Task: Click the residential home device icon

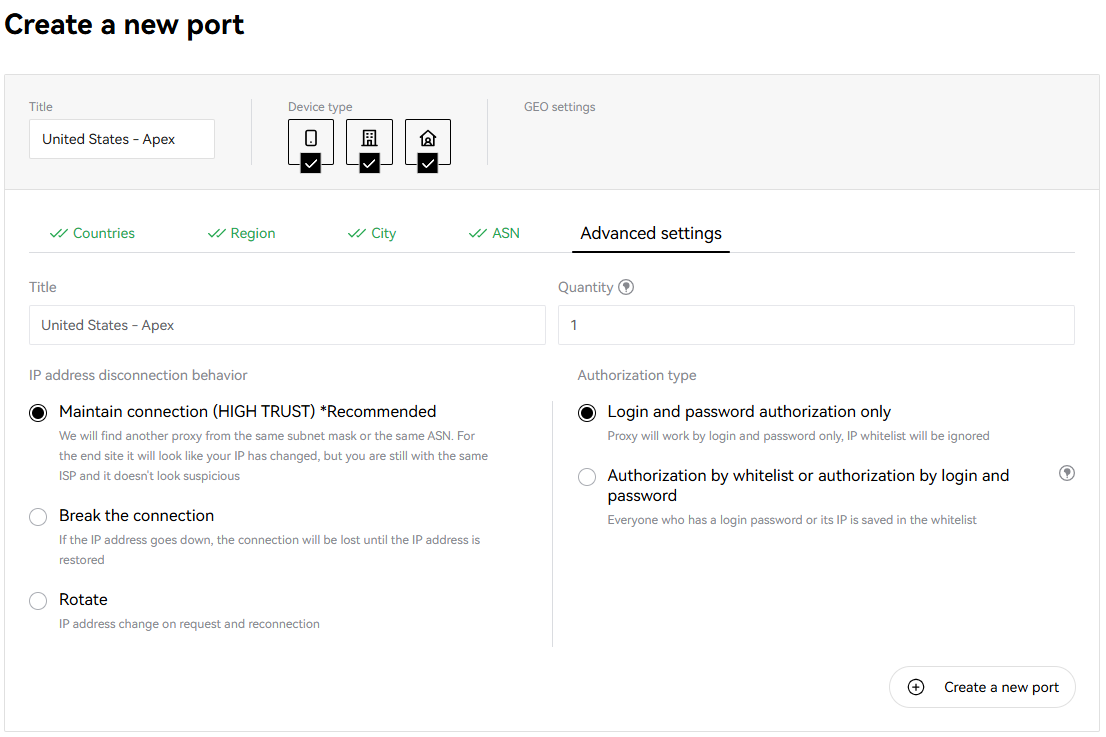Action: 427,138
